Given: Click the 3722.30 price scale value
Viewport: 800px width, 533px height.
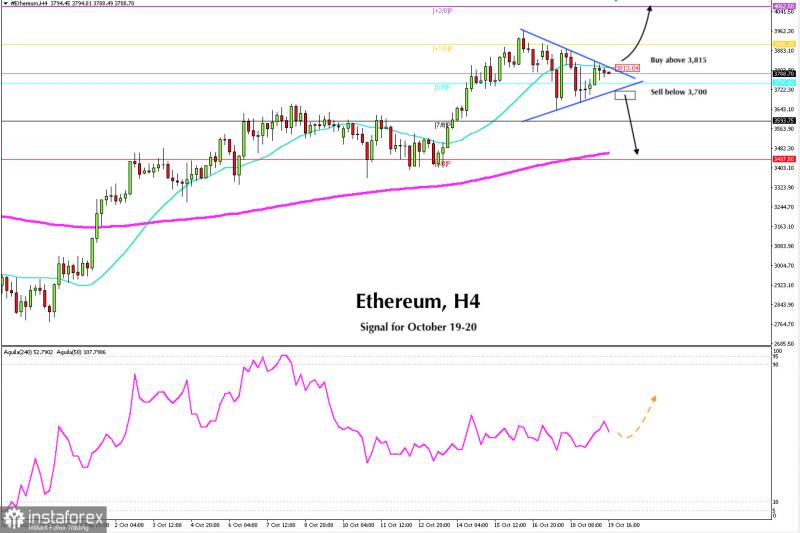Looking at the screenshot, I should pyautogui.click(x=784, y=90).
